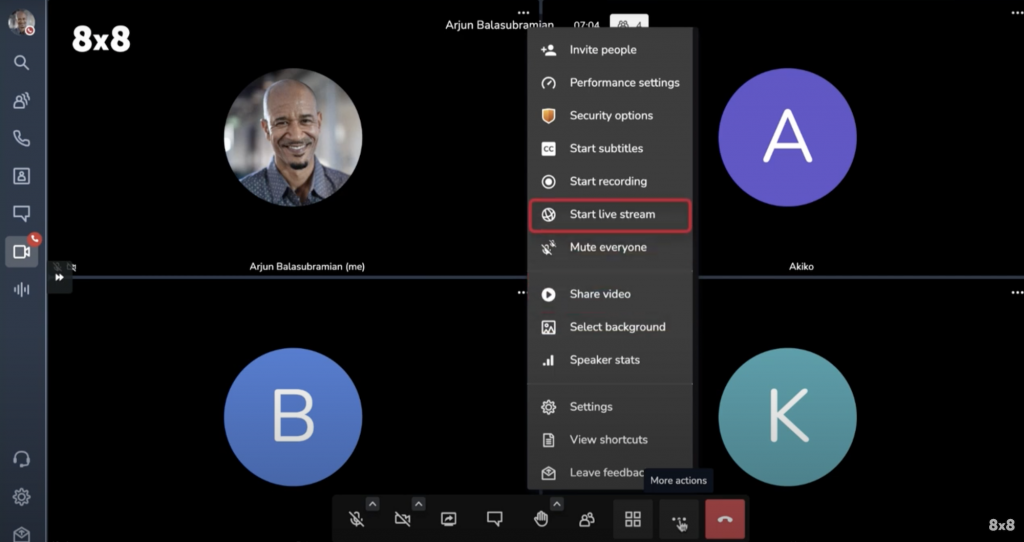This screenshot has width=1024, height=542.
Task: Open the participants panel icon
Action: click(x=587, y=519)
